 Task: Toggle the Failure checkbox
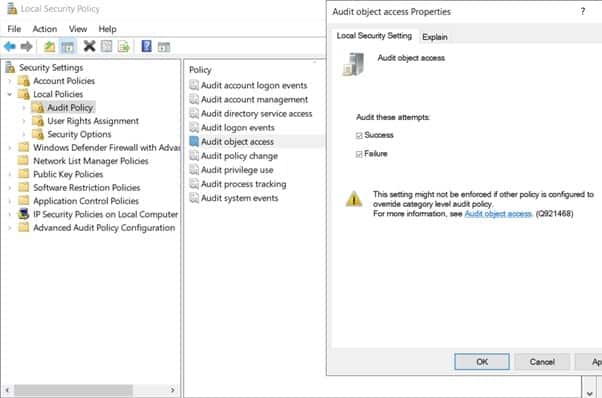(359, 154)
